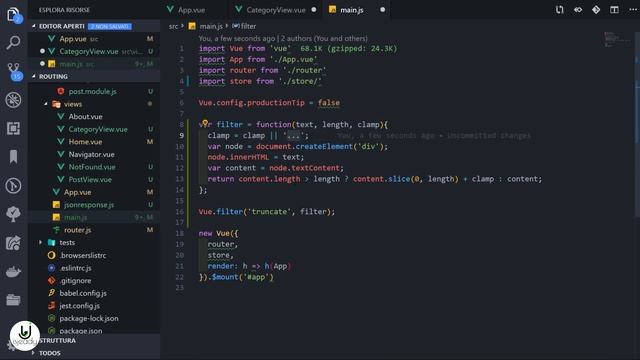Click the icon beside .browserslistrc
The width and height of the screenshot is (640, 360).
click(51, 255)
